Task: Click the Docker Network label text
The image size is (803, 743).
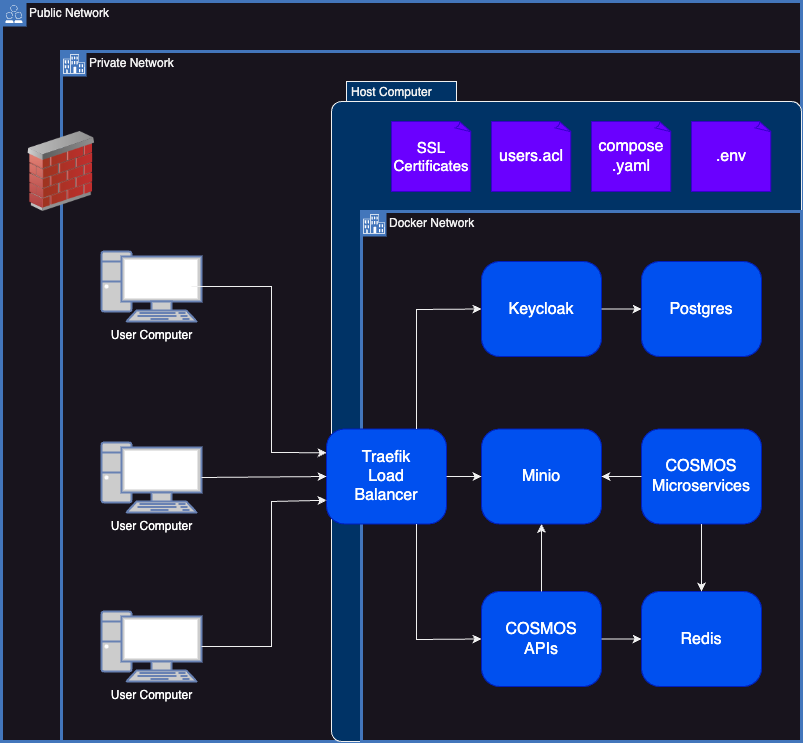Action: 431,223
